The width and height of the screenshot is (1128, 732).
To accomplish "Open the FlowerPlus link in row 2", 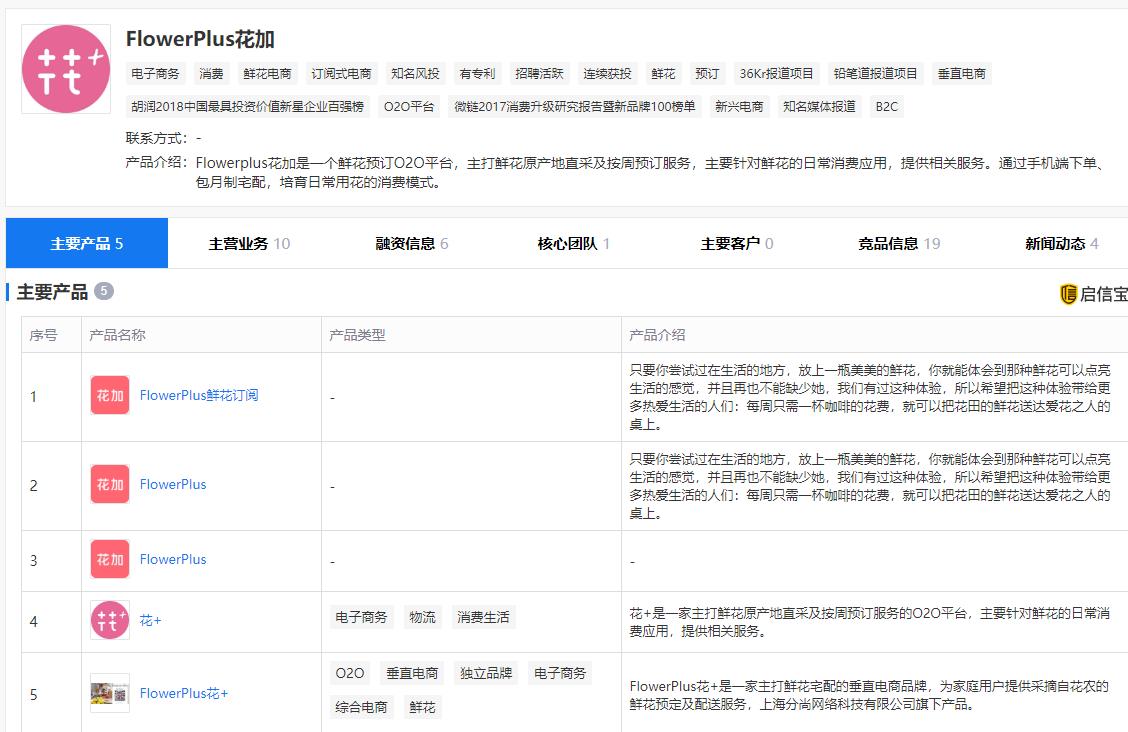I will [x=173, y=485].
